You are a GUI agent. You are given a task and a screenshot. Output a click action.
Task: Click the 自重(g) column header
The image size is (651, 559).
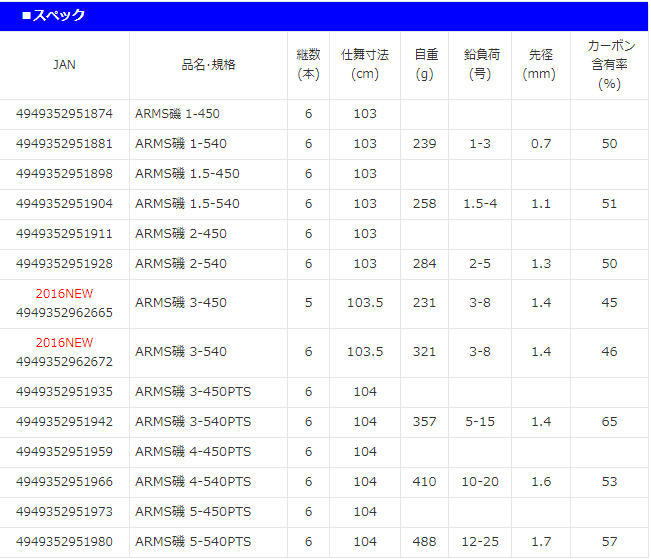click(425, 64)
